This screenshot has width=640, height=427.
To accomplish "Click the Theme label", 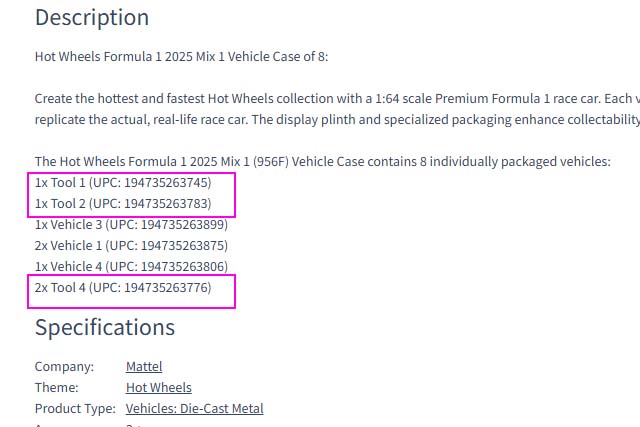I will pyautogui.click(x=57, y=387).
